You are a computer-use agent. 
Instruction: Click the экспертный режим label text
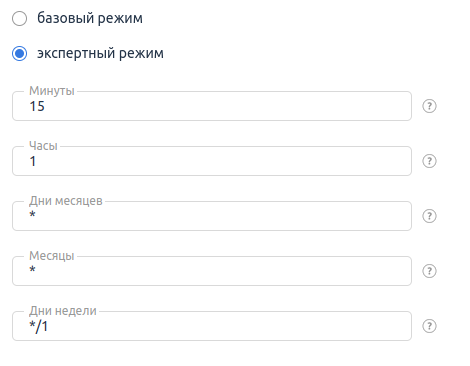tap(100, 53)
